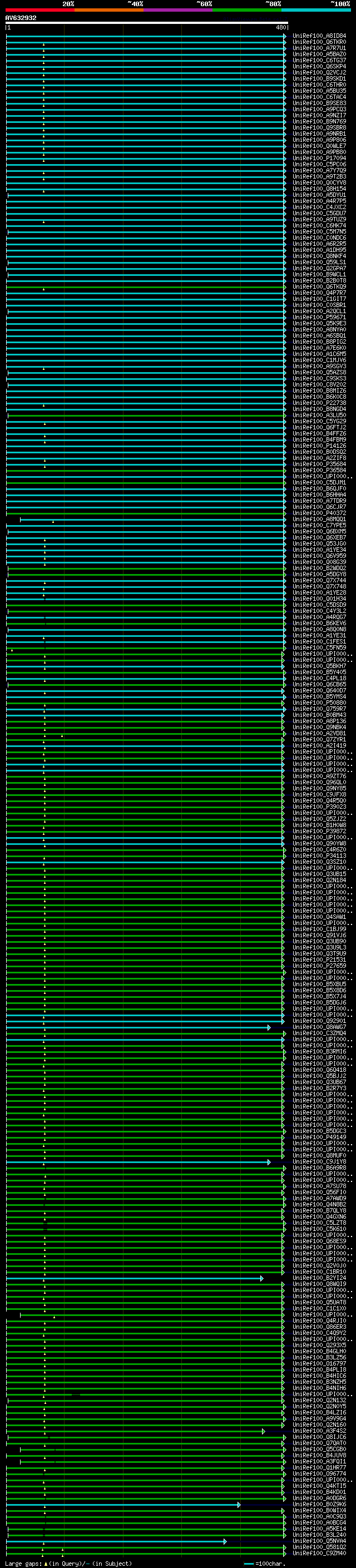The height and width of the screenshot is (1568, 356).
Task: Click the green ~80% identity legend segment
Action: (x=247, y=10)
